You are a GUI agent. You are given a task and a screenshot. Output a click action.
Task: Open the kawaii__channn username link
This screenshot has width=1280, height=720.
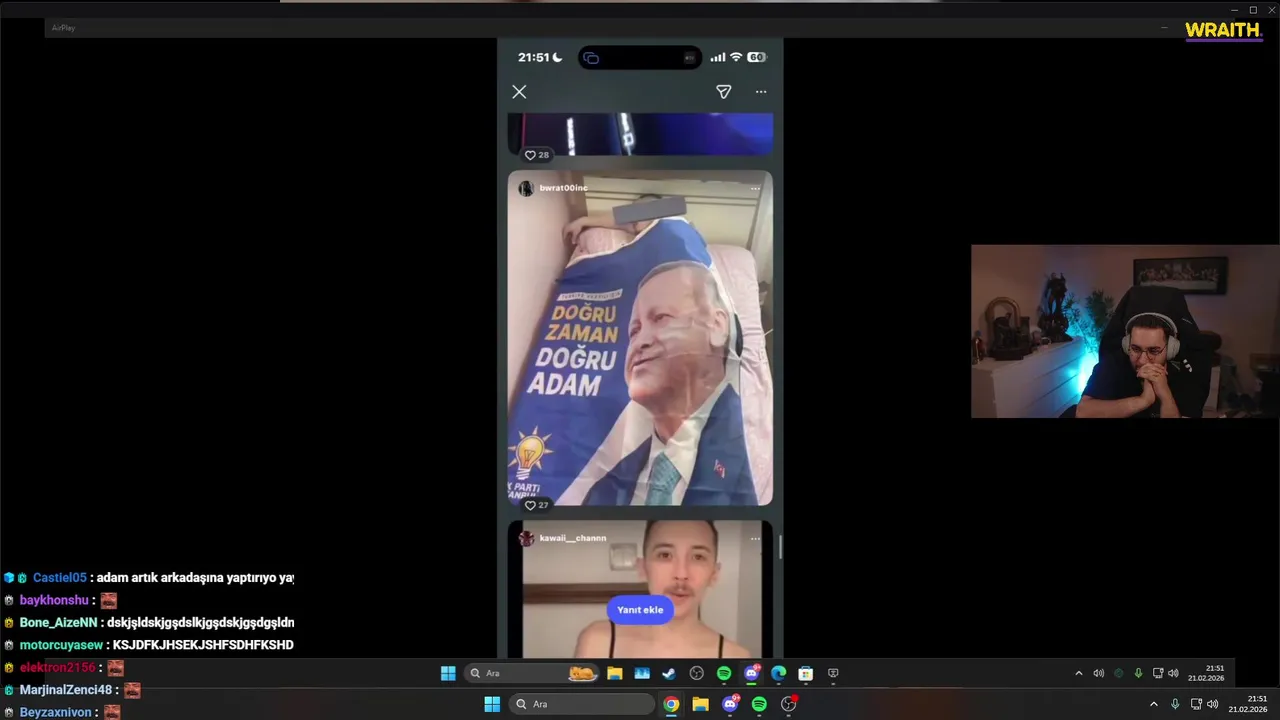pyautogui.click(x=573, y=538)
